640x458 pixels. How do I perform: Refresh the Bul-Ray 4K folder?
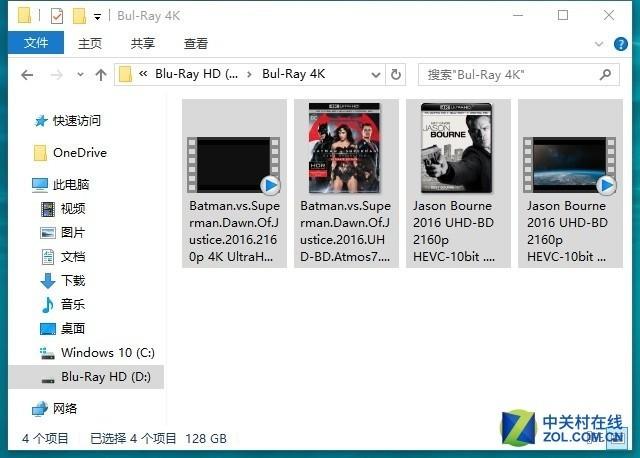(396, 75)
